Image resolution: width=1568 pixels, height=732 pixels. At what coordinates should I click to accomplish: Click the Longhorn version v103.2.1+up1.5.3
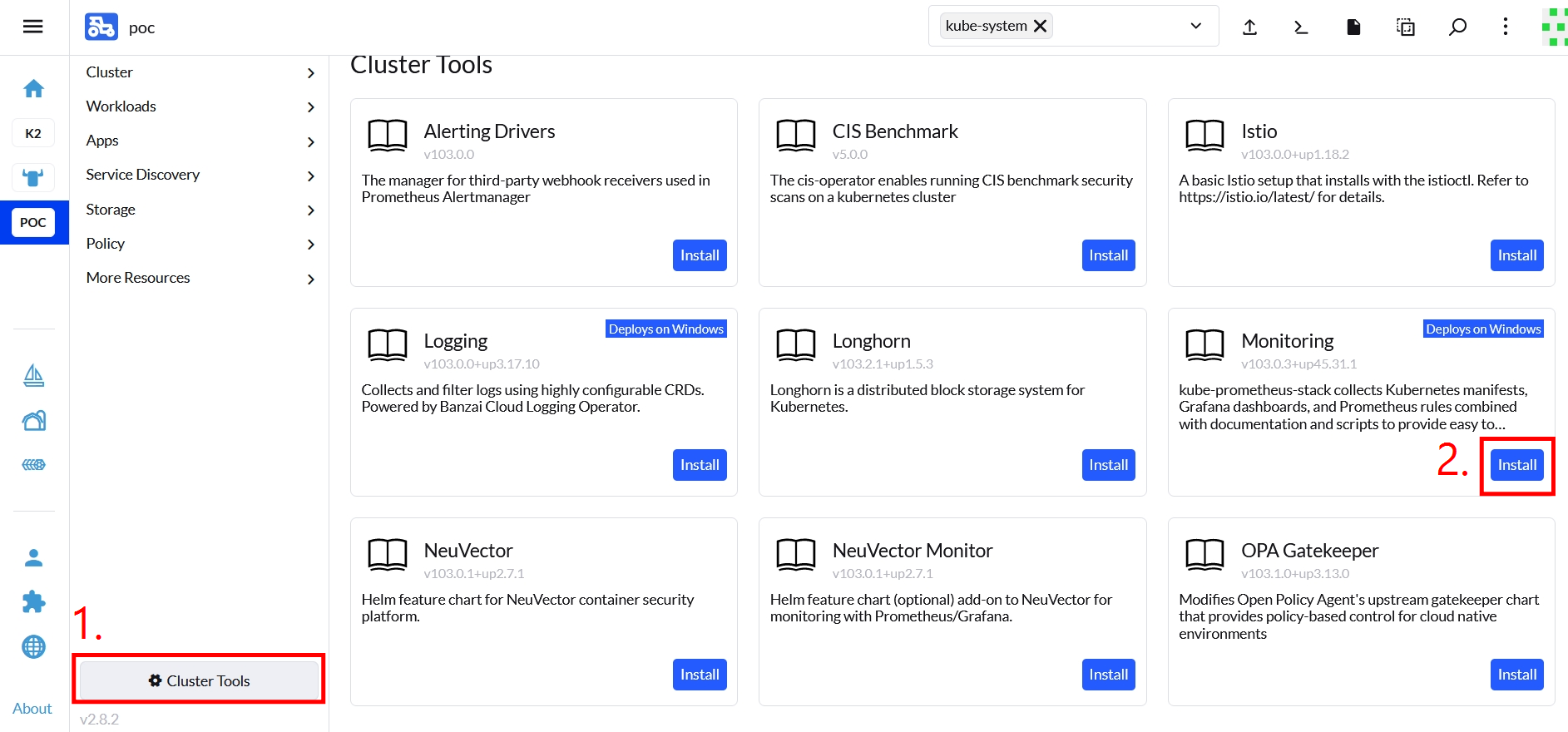(883, 364)
